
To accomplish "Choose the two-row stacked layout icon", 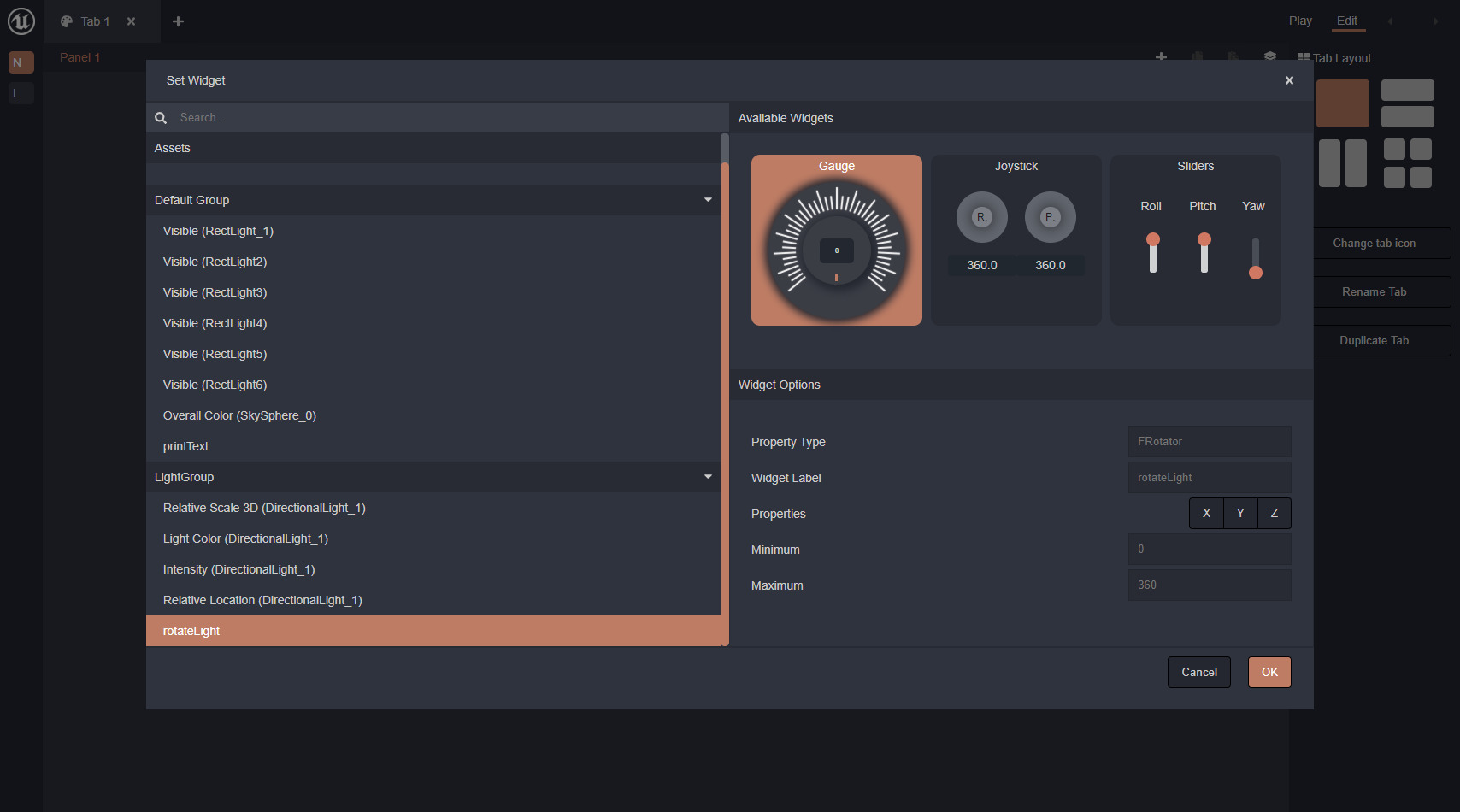I will (1407, 103).
